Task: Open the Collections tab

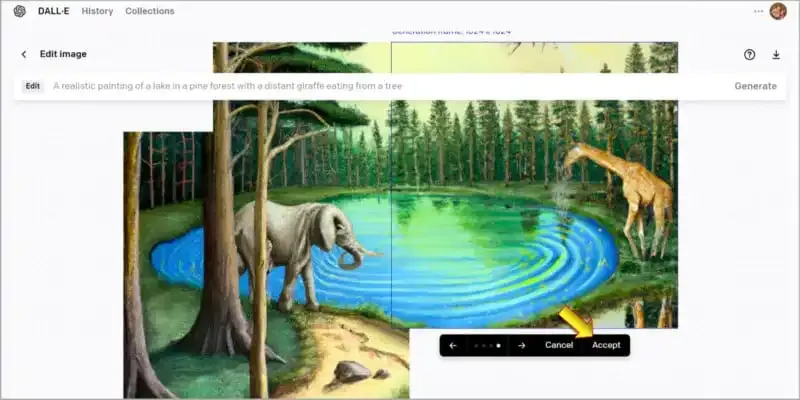Action: pos(149,11)
